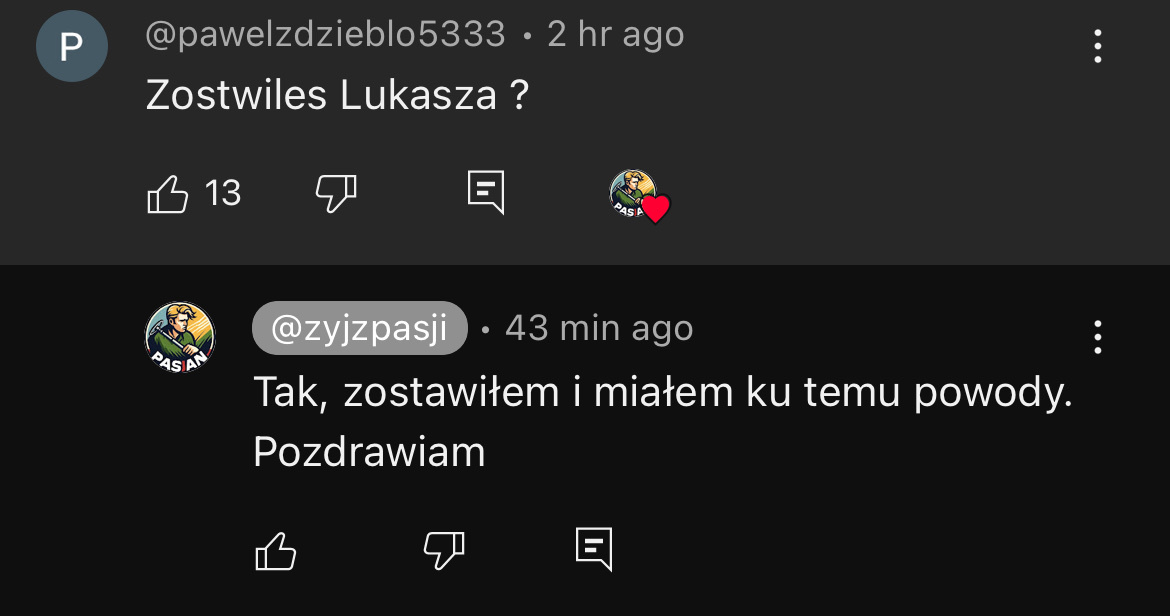Like the comment by pawelzdzieblo5333
Viewport: 1170px width, 616px height.
click(168, 193)
